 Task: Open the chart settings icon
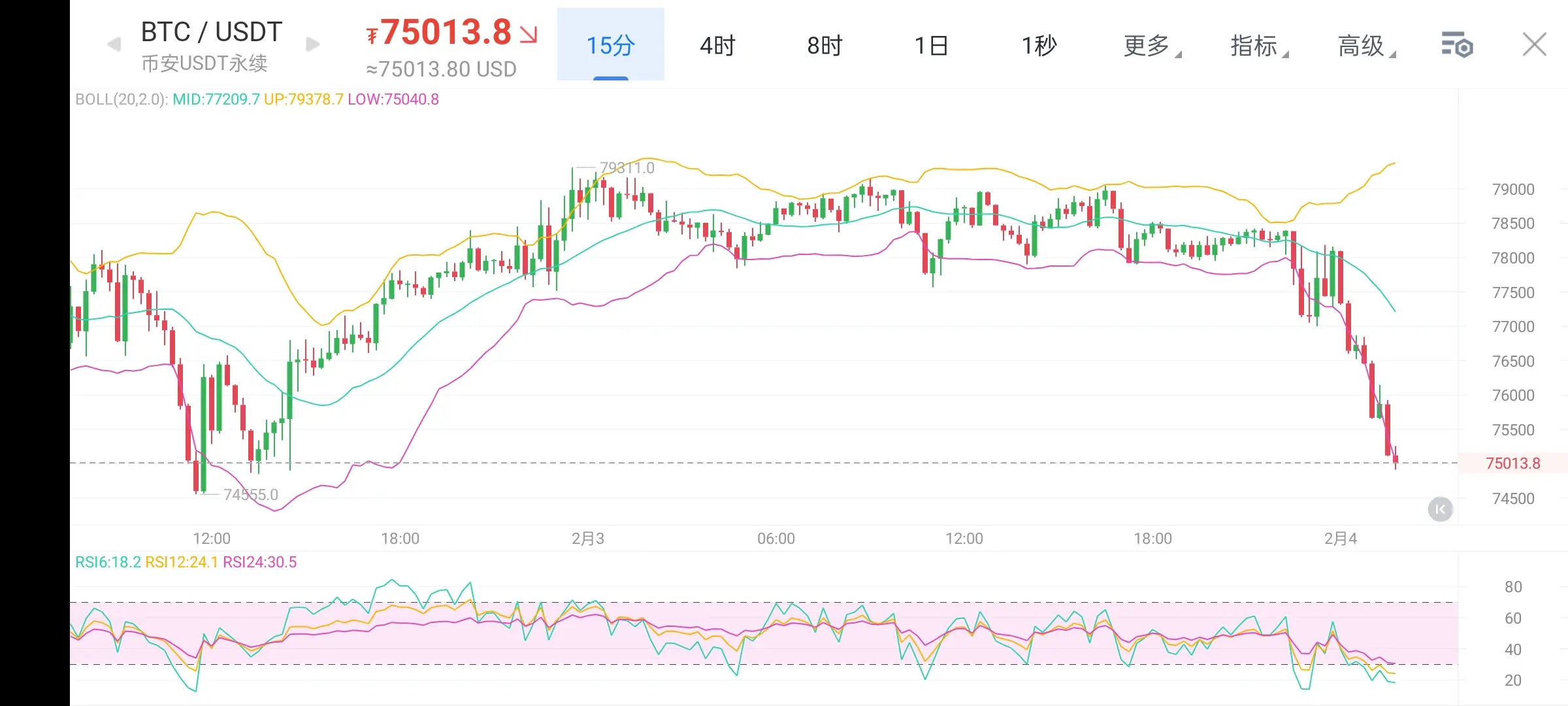point(1456,45)
